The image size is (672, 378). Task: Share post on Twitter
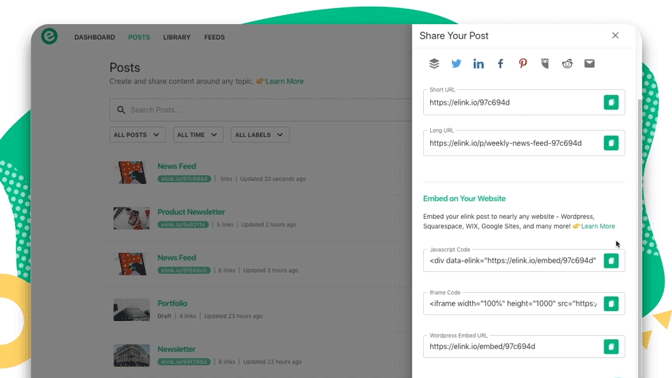pos(456,63)
